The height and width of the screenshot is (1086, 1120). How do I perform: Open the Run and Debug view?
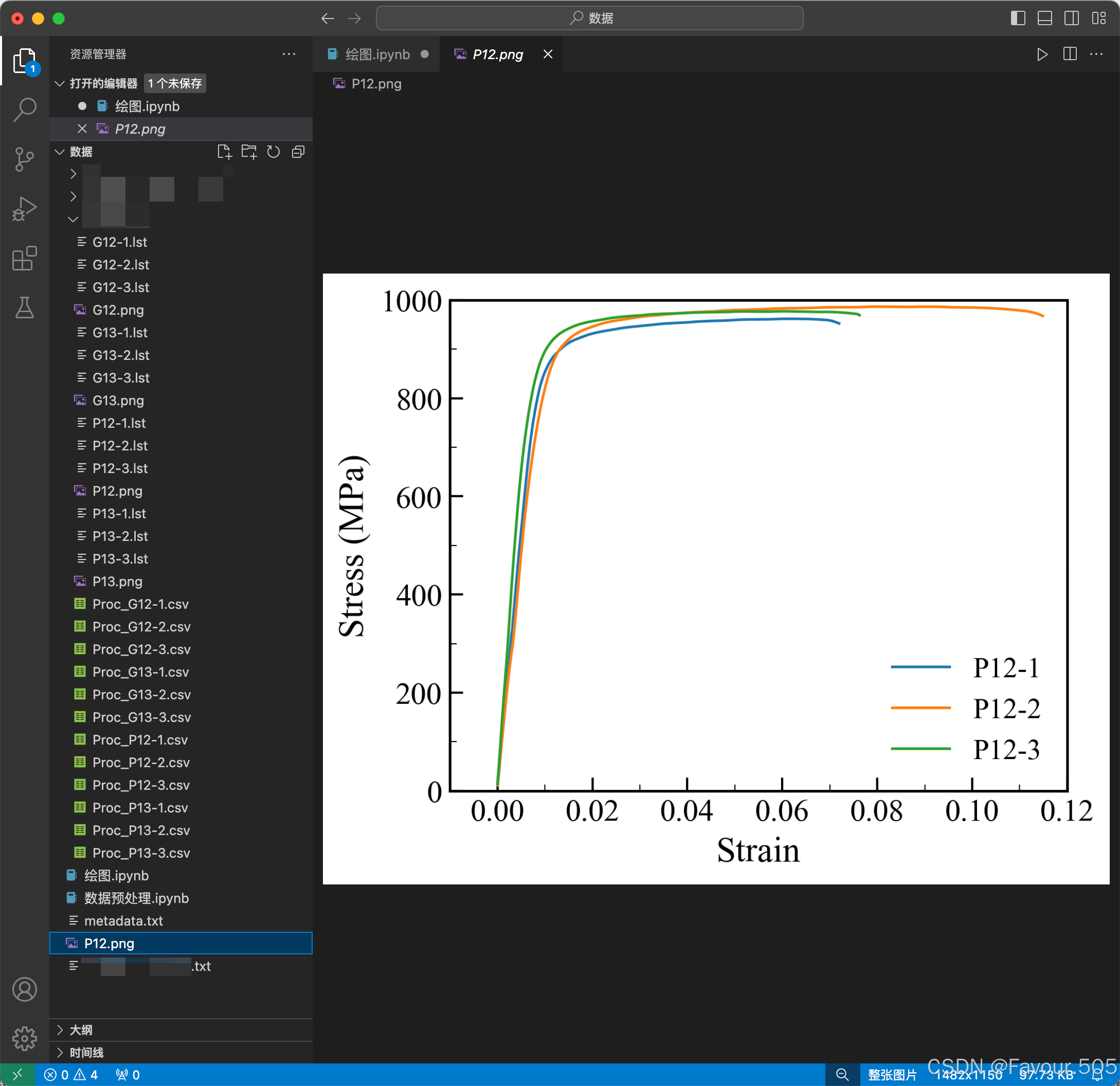25,209
